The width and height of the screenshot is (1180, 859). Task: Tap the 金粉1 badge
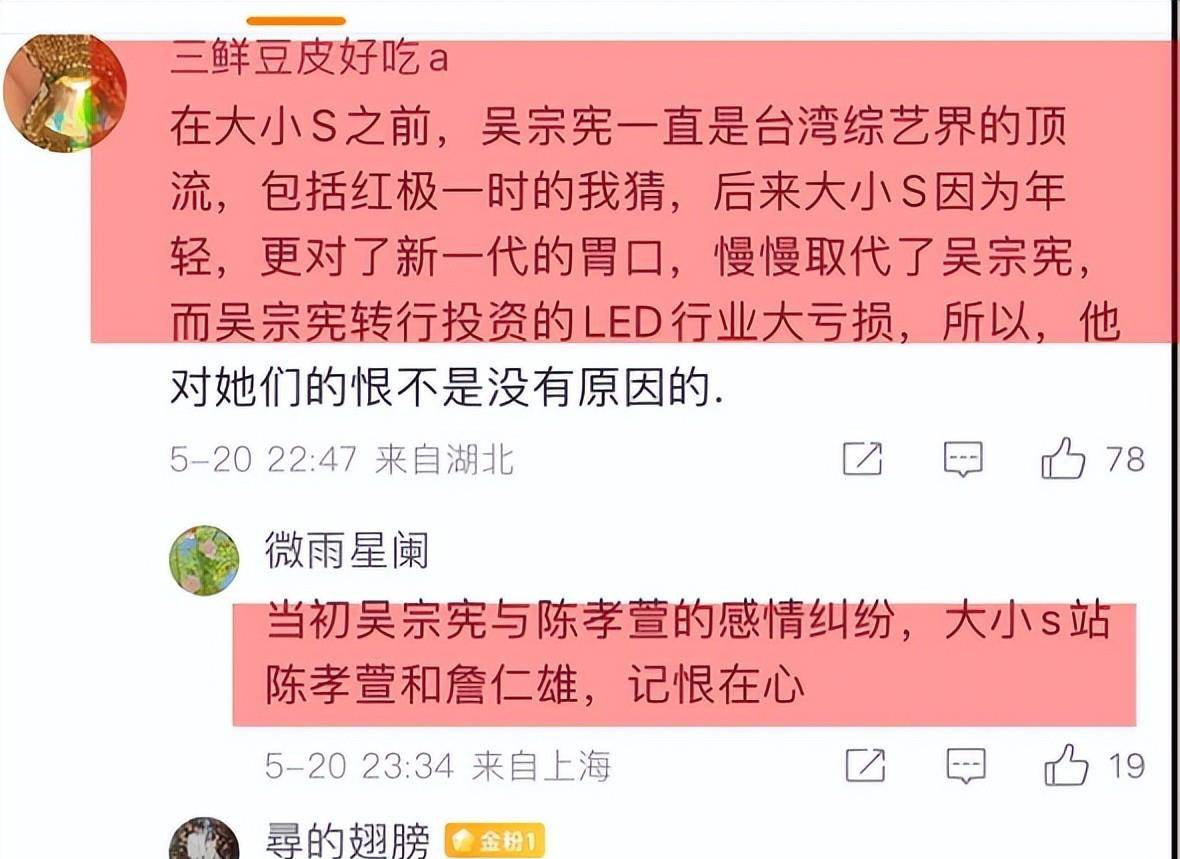[x=494, y=841]
